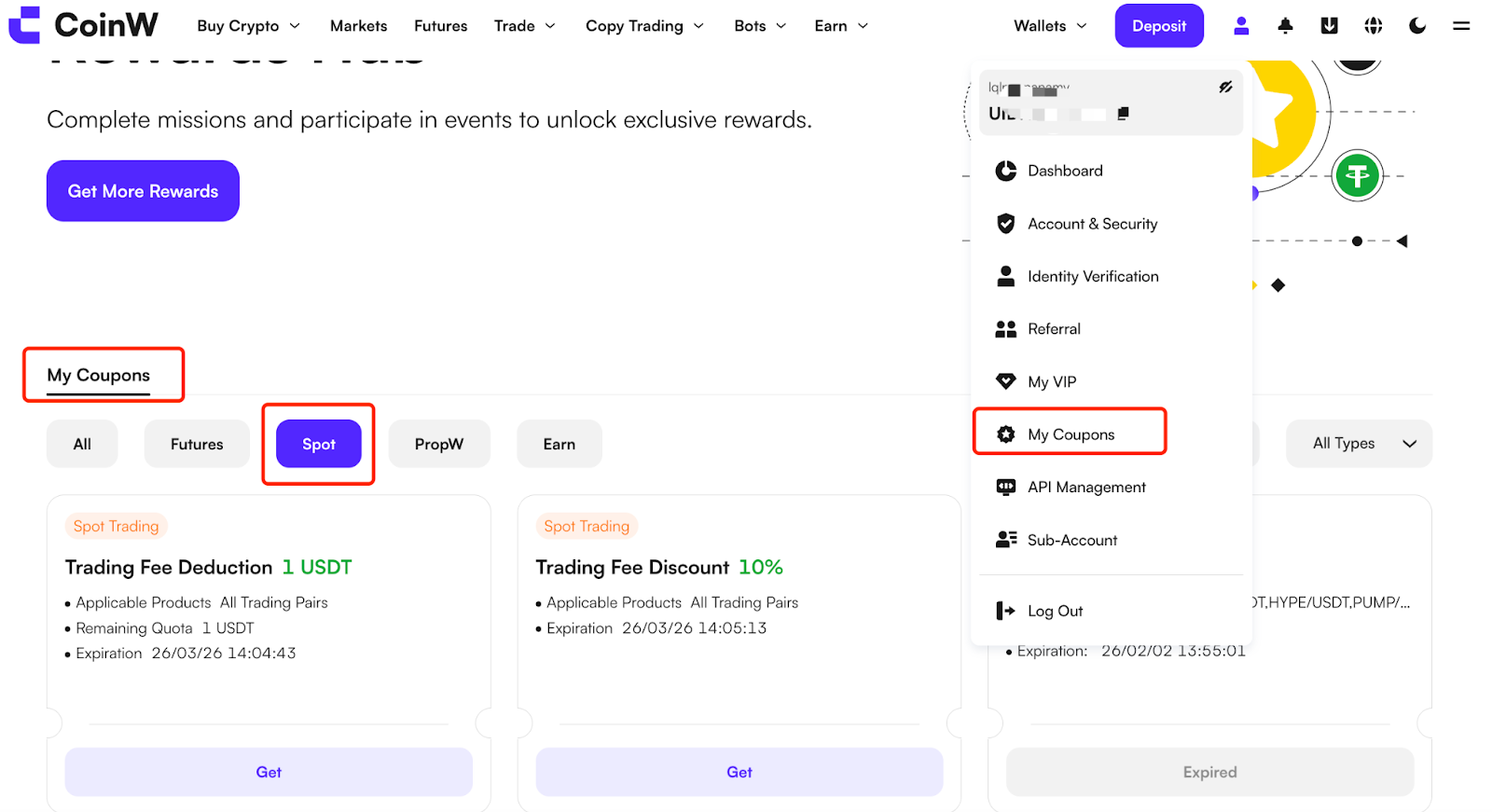The width and height of the screenshot is (1492, 812).
Task: Click the 'Trading Fee Discount 10%' title
Action: [x=659, y=567]
